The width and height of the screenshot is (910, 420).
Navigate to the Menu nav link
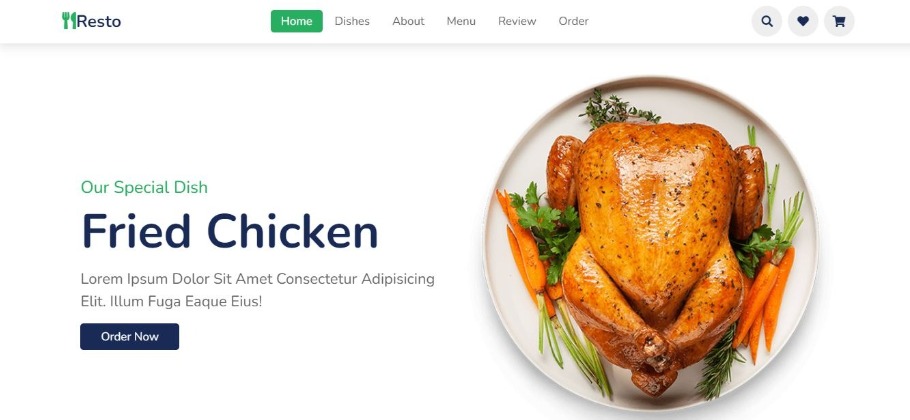point(461,21)
